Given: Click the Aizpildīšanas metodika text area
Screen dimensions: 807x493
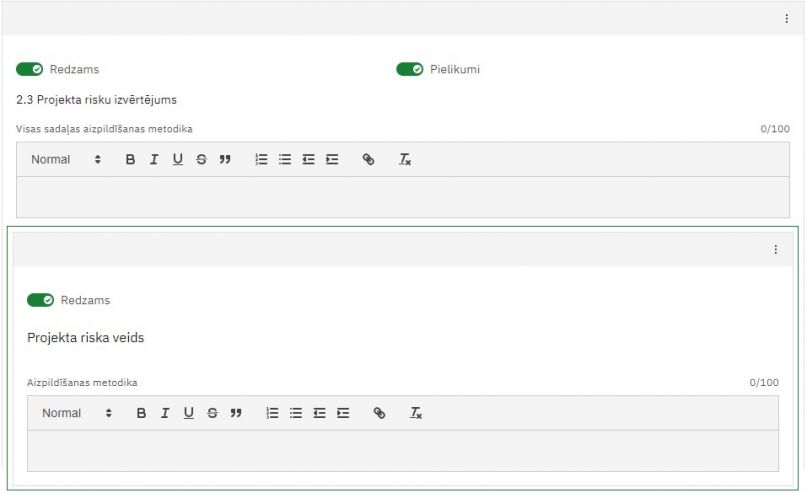Looking at the screenshot, I should pyautogui.click(x=403, y=450).
